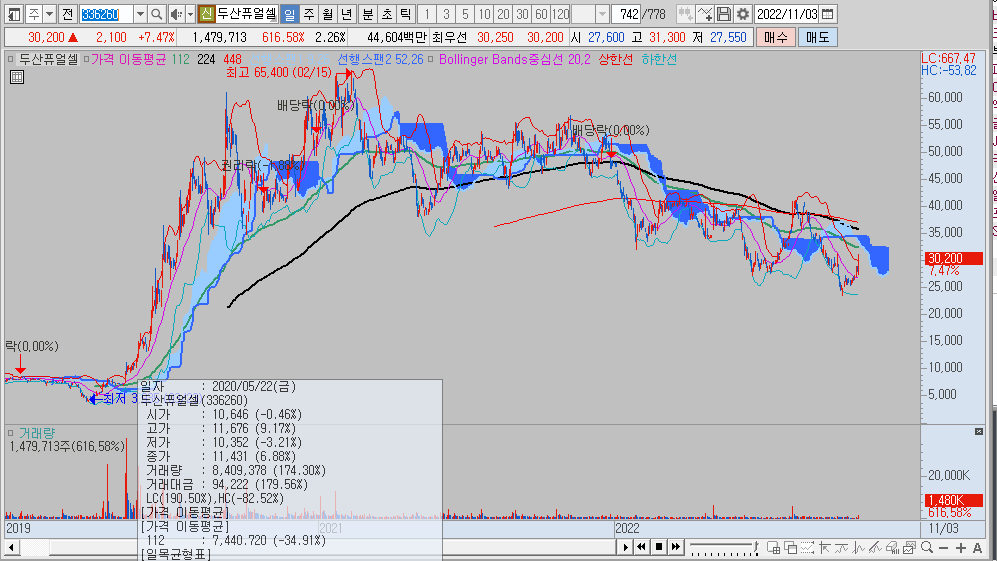Close the volume sub-chart pane
This screenshot has height=561, width=997.
click(979, 431)
